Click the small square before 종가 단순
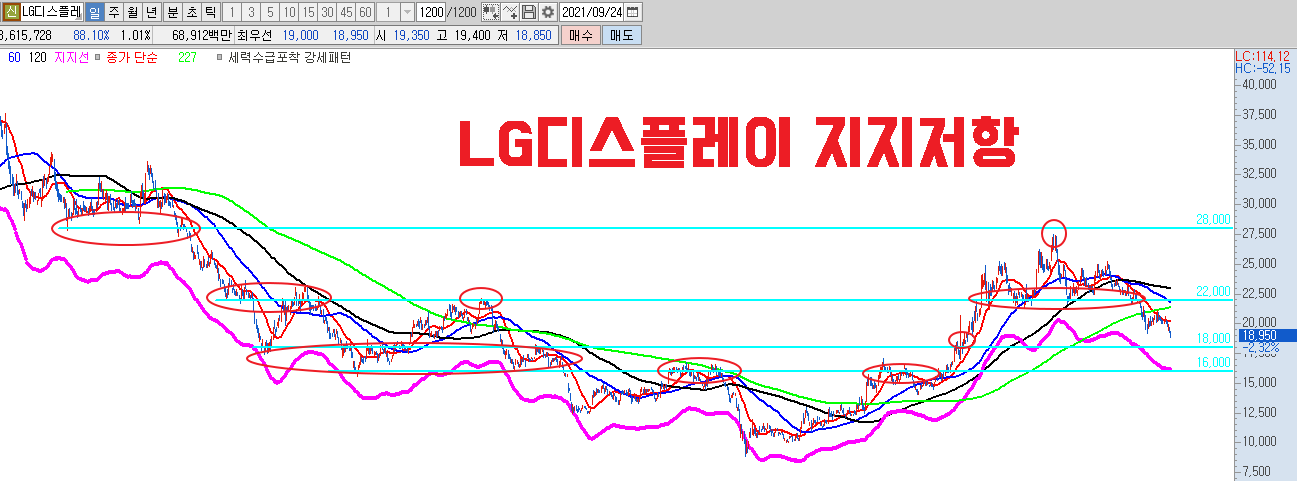 tap(97, 58)
